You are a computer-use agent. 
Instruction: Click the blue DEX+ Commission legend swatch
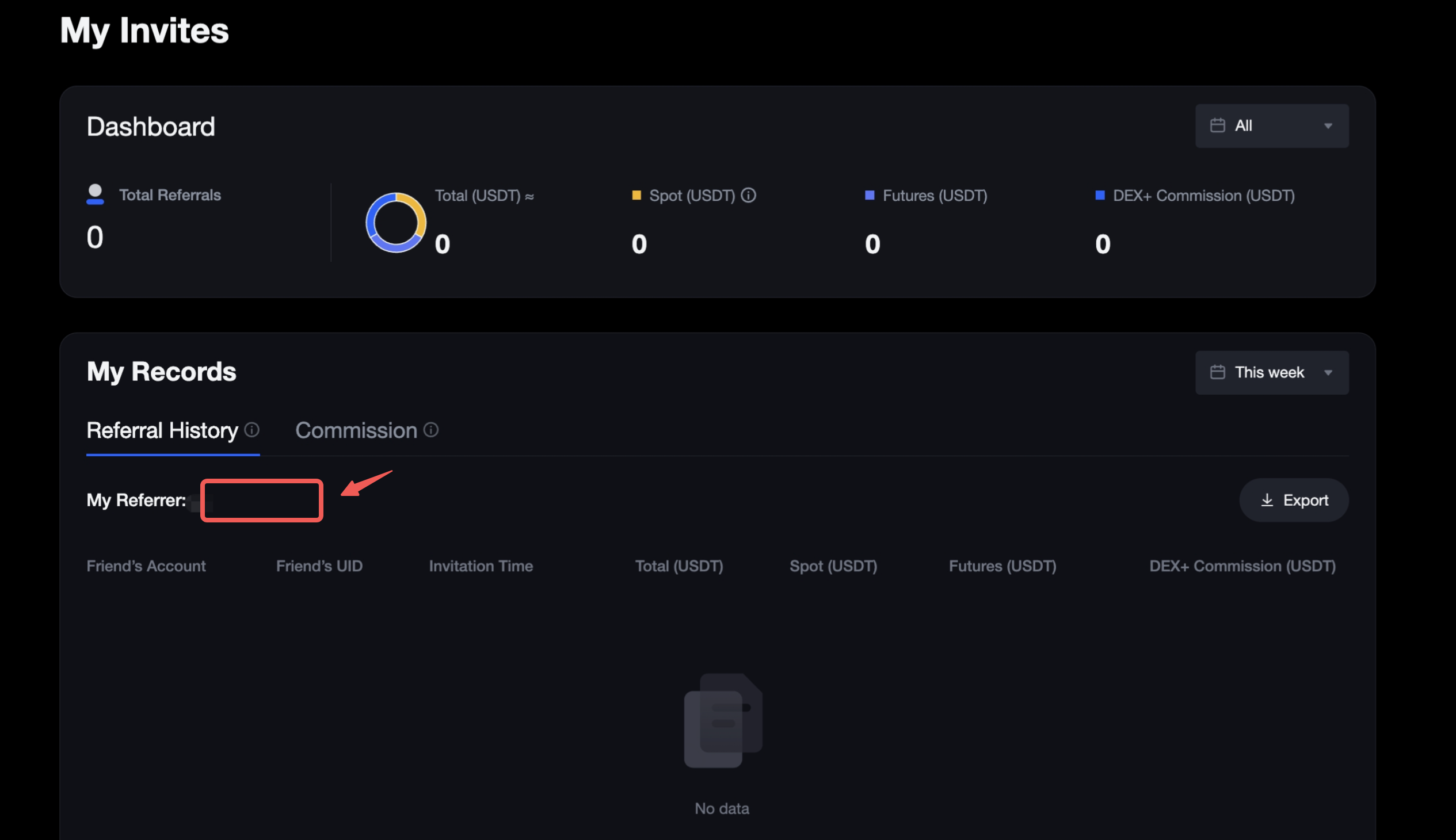click(1100, 196)
